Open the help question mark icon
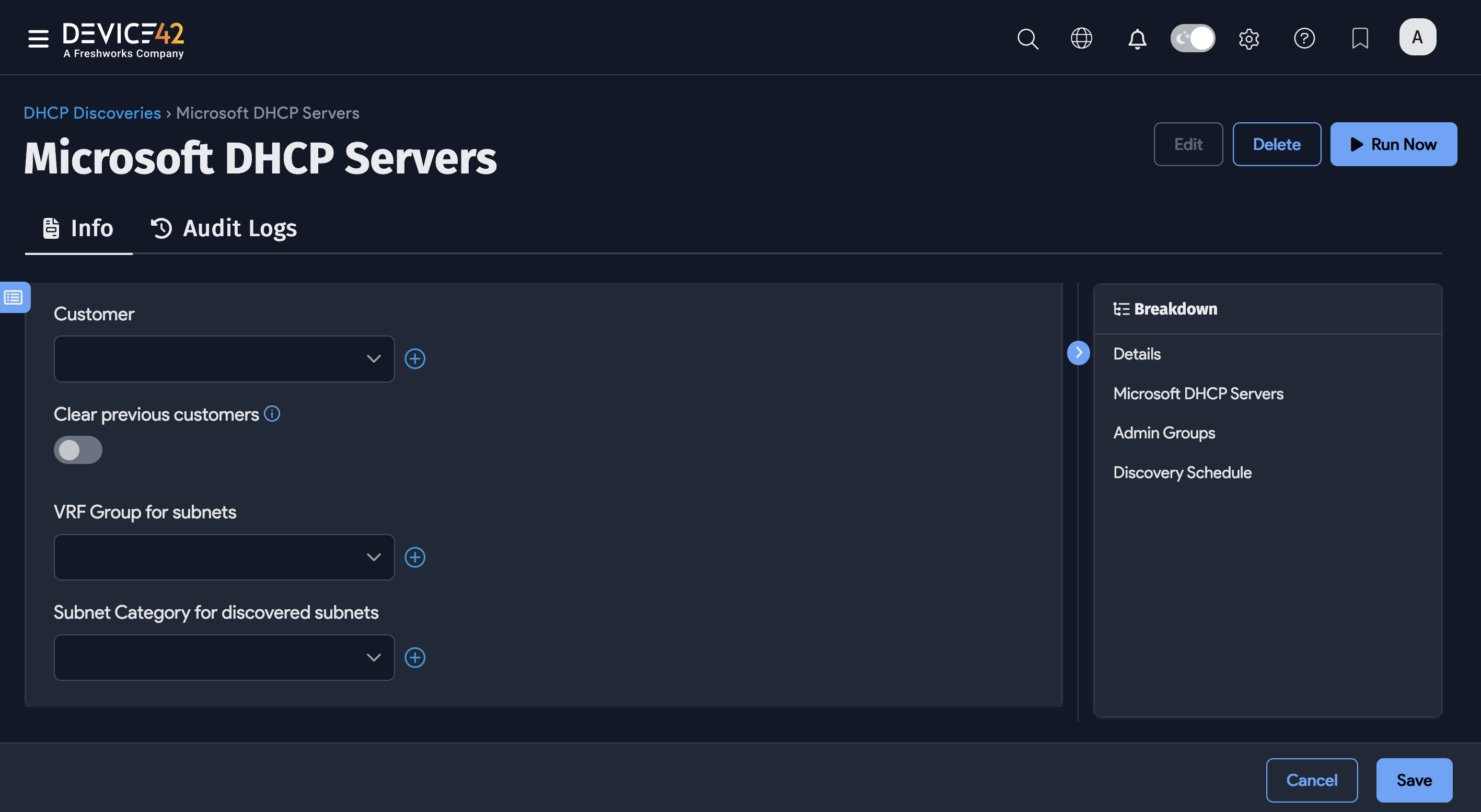The image size is (1481, 812). tap(1304, 39)
